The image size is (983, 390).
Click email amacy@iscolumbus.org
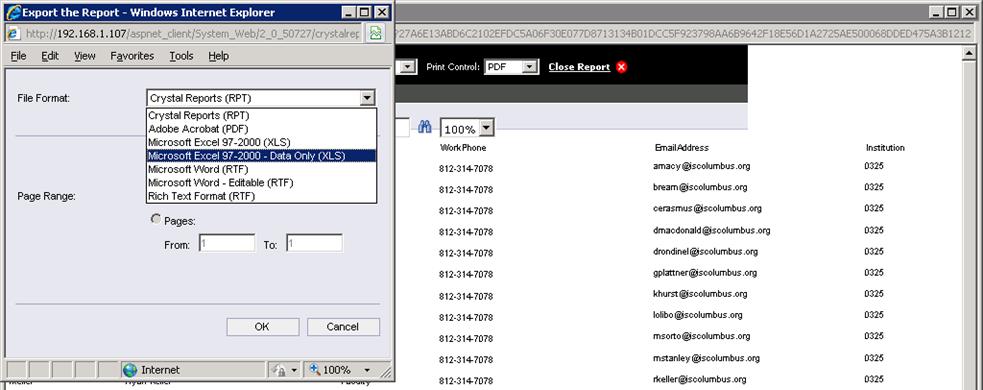tap(701, 166)
